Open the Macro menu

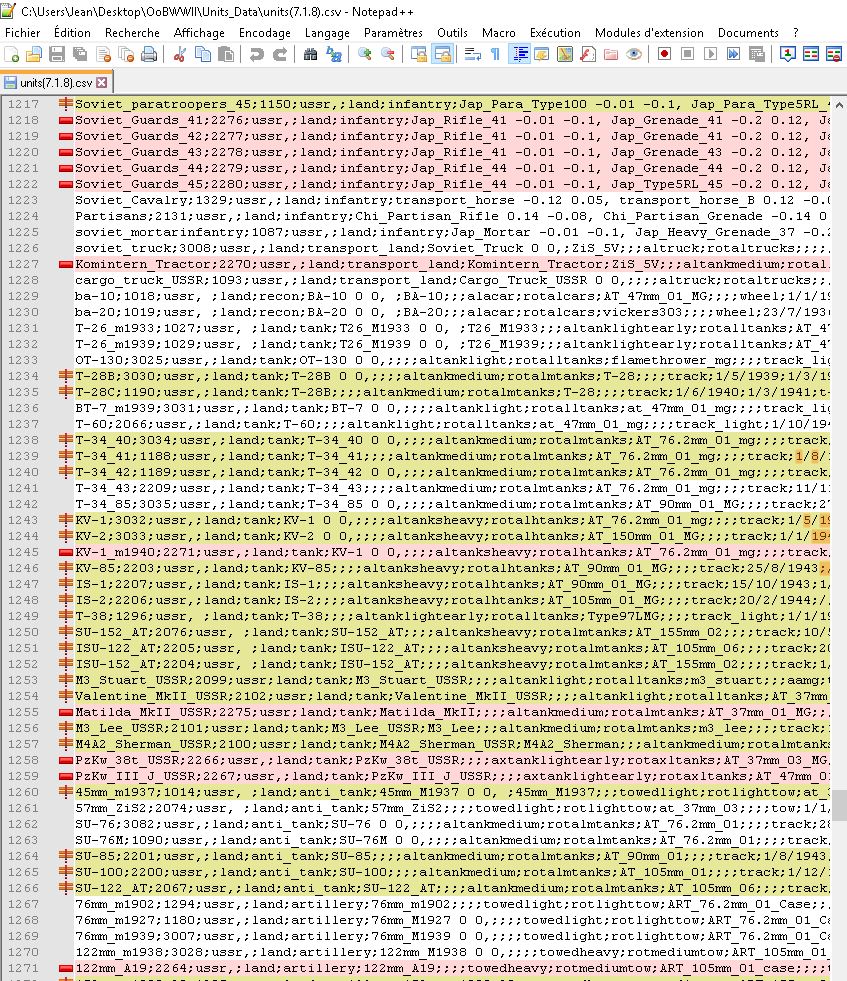pyautogui.click(x=499, y=32)
